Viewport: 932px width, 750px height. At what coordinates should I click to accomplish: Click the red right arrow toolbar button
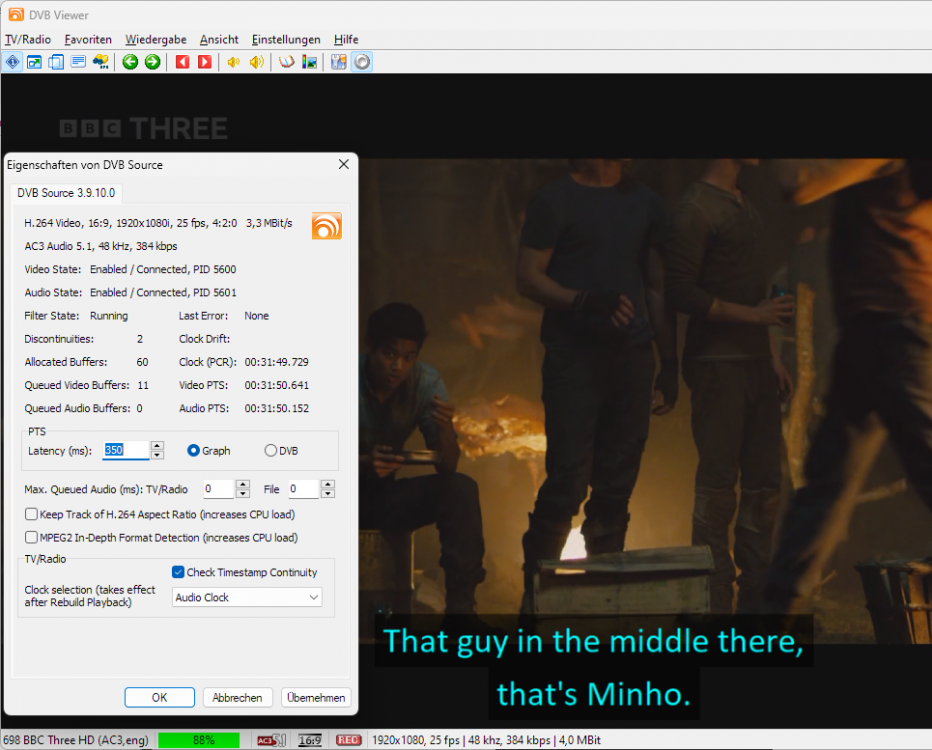(x=204, y=62)
